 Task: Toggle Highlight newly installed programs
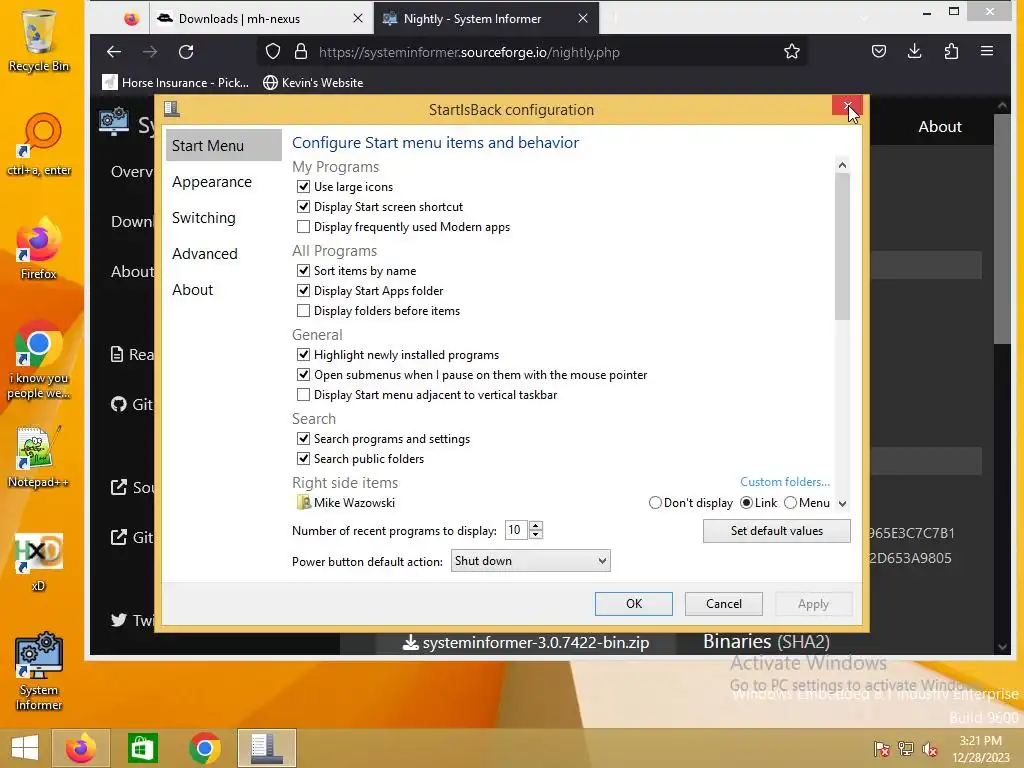point(303,355)
